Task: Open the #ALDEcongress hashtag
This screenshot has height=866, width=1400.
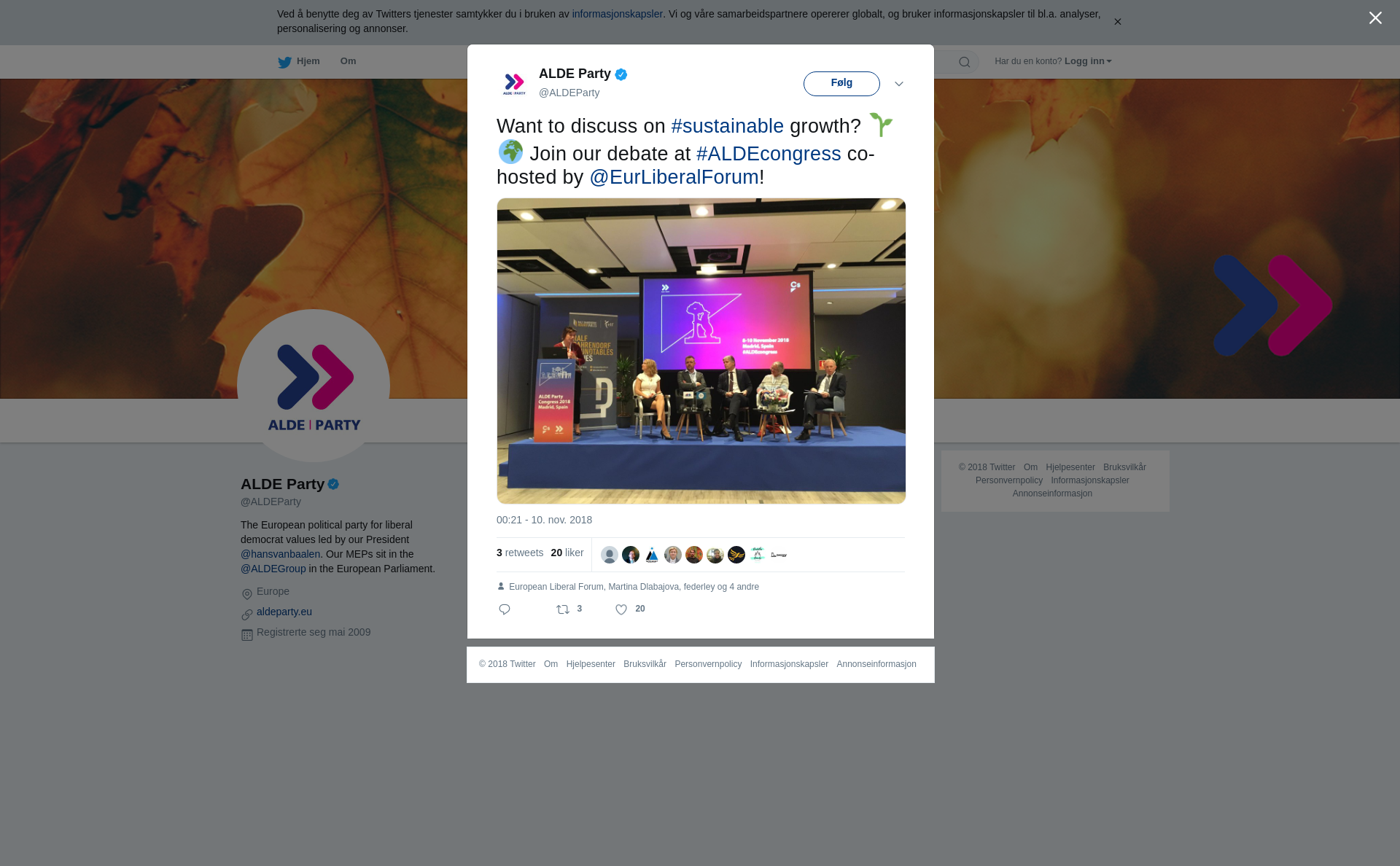Action: click(x=769, y=154)
